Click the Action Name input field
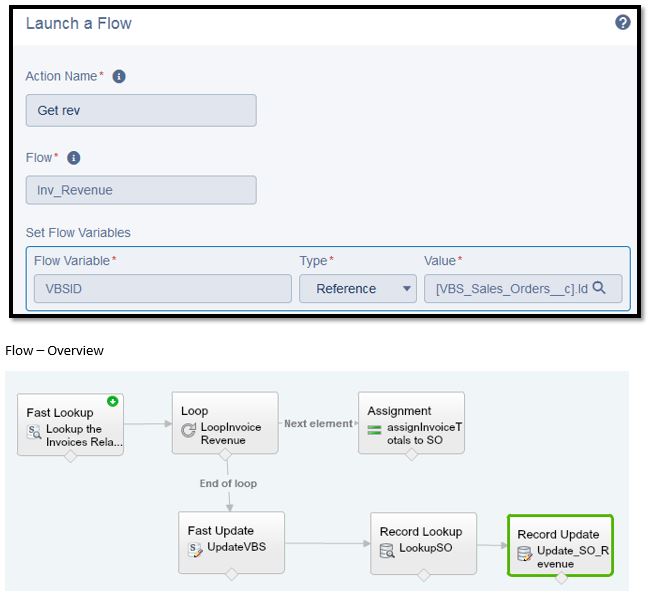 click(x=141, y=110)
